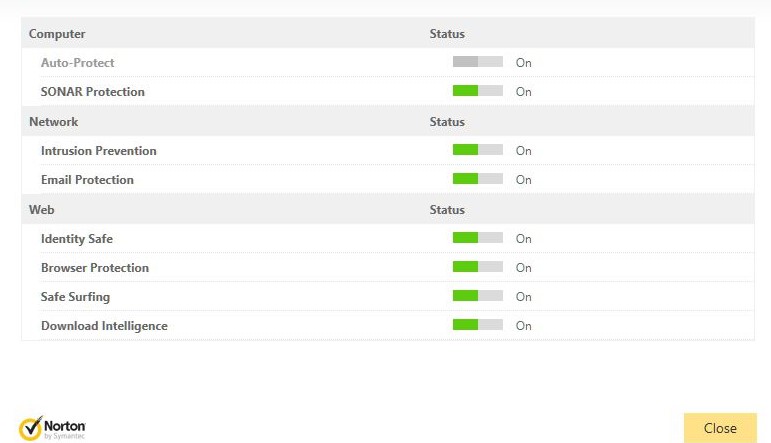
Task: Click the Browser Protection label
Action: (x=95, y=268)
